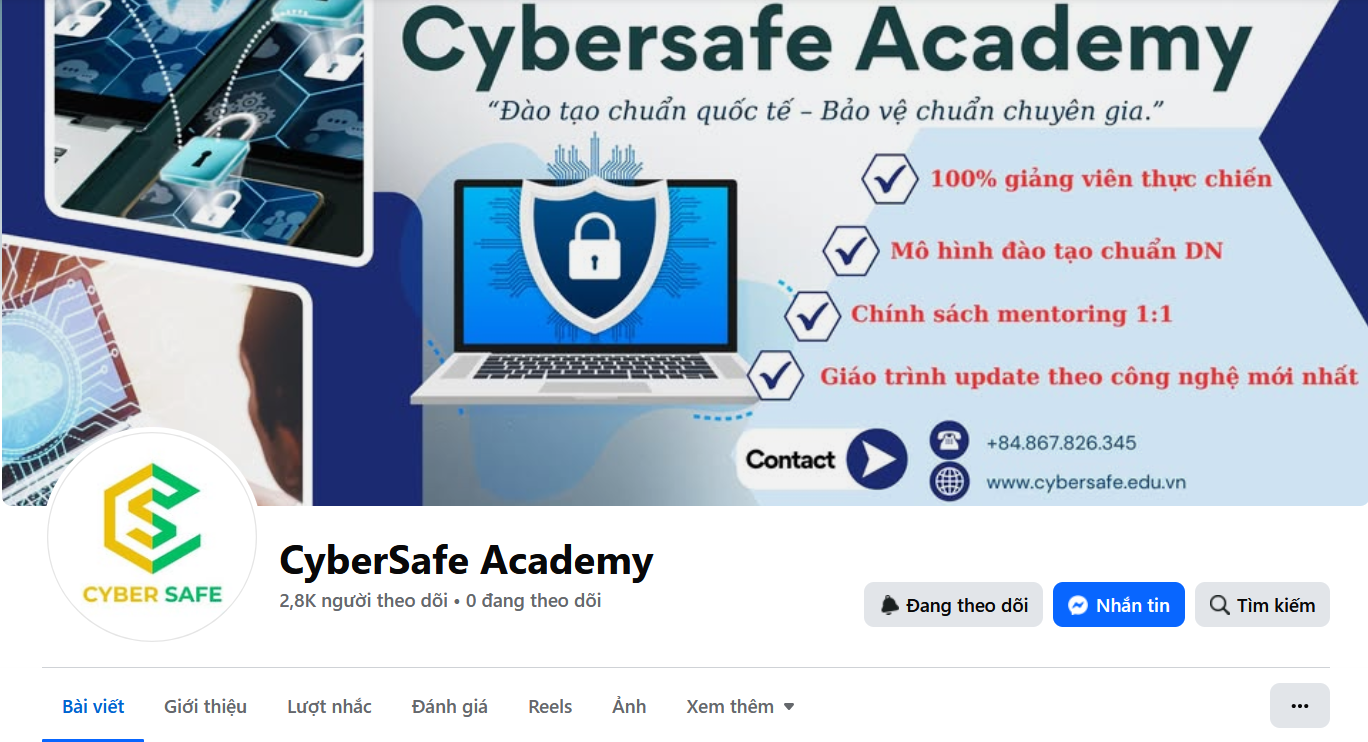Click the bell icon on Đang theo dõi
Viewport: 1368px width, 742px height.
point(889,605)
